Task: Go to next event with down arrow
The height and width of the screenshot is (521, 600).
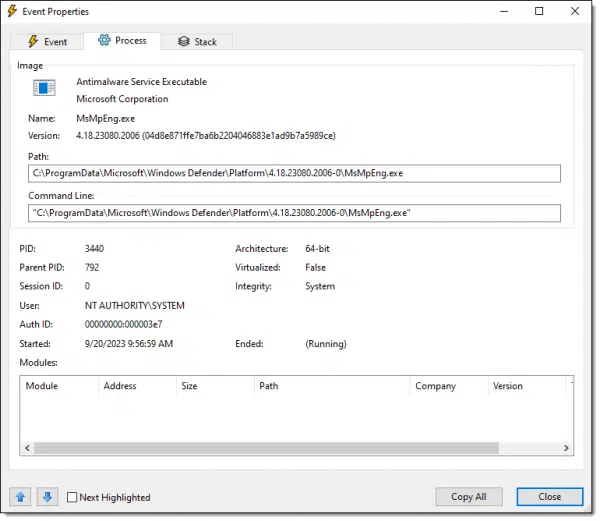Action: click(47, 497)
